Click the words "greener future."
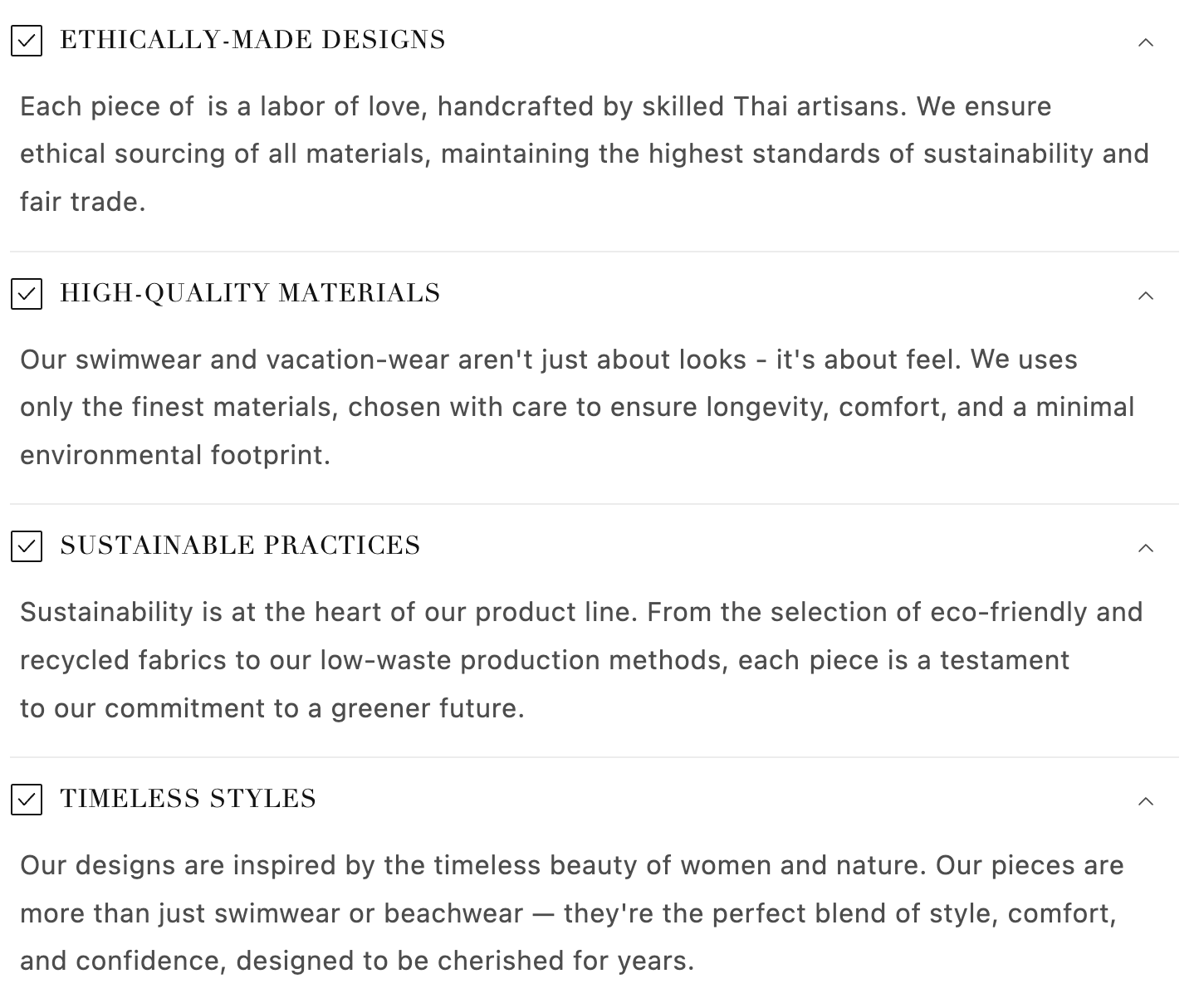1199x1008 pixels. pyautogui.click(x=428, y=708)
